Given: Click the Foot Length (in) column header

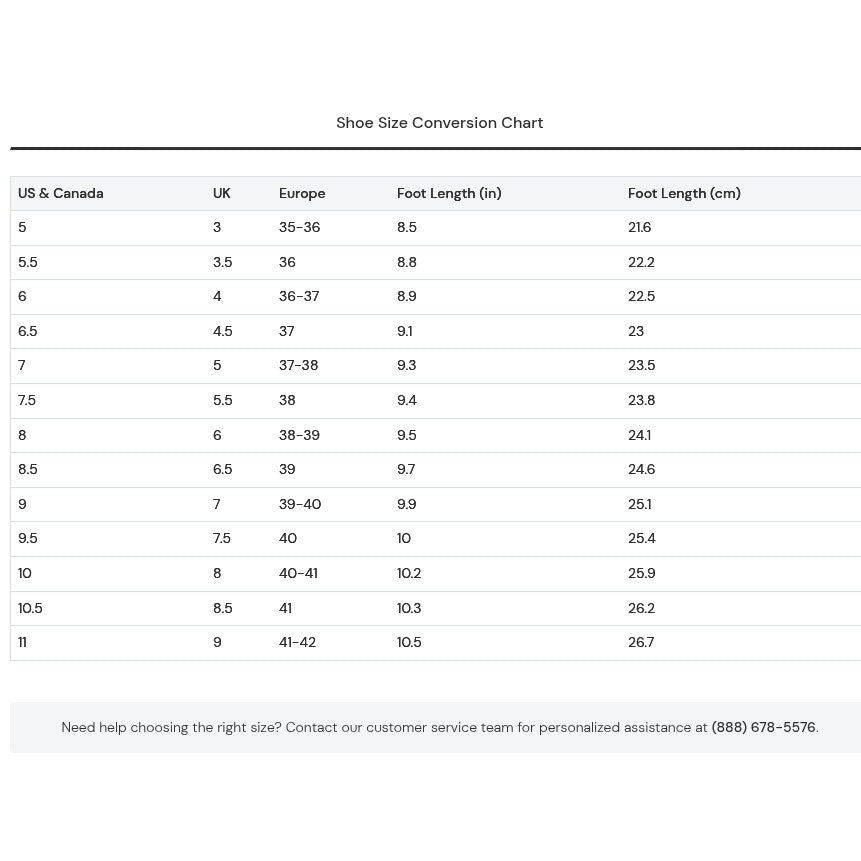Looking at the screenshot, I should coord(449,193).
